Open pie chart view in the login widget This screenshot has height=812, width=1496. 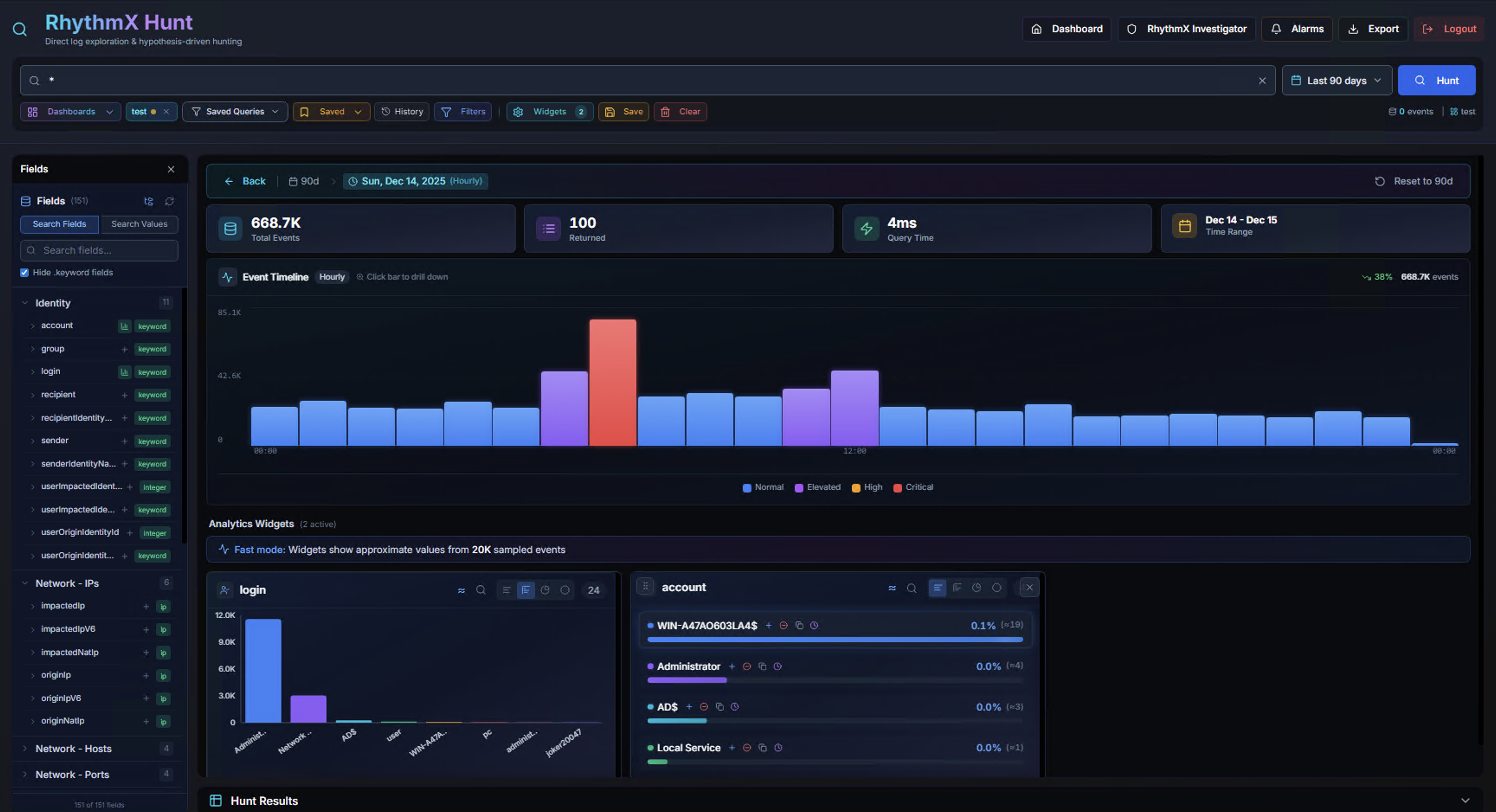coord(545,590)
